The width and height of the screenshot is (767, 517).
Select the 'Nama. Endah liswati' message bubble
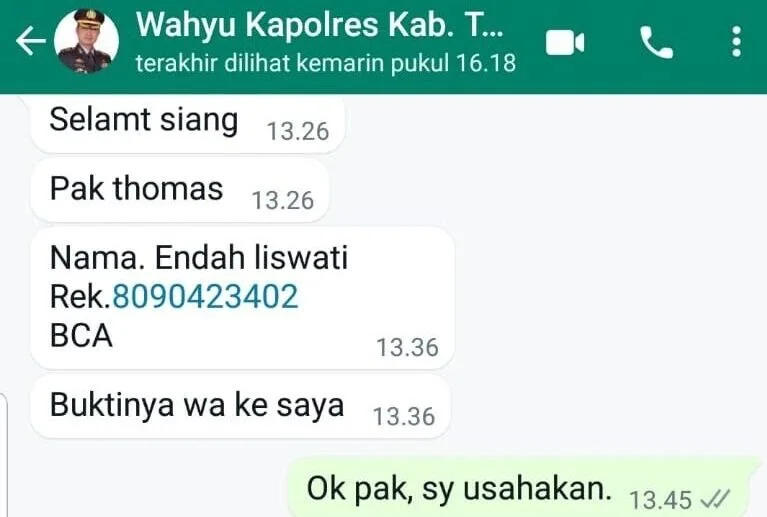(242, 298)
